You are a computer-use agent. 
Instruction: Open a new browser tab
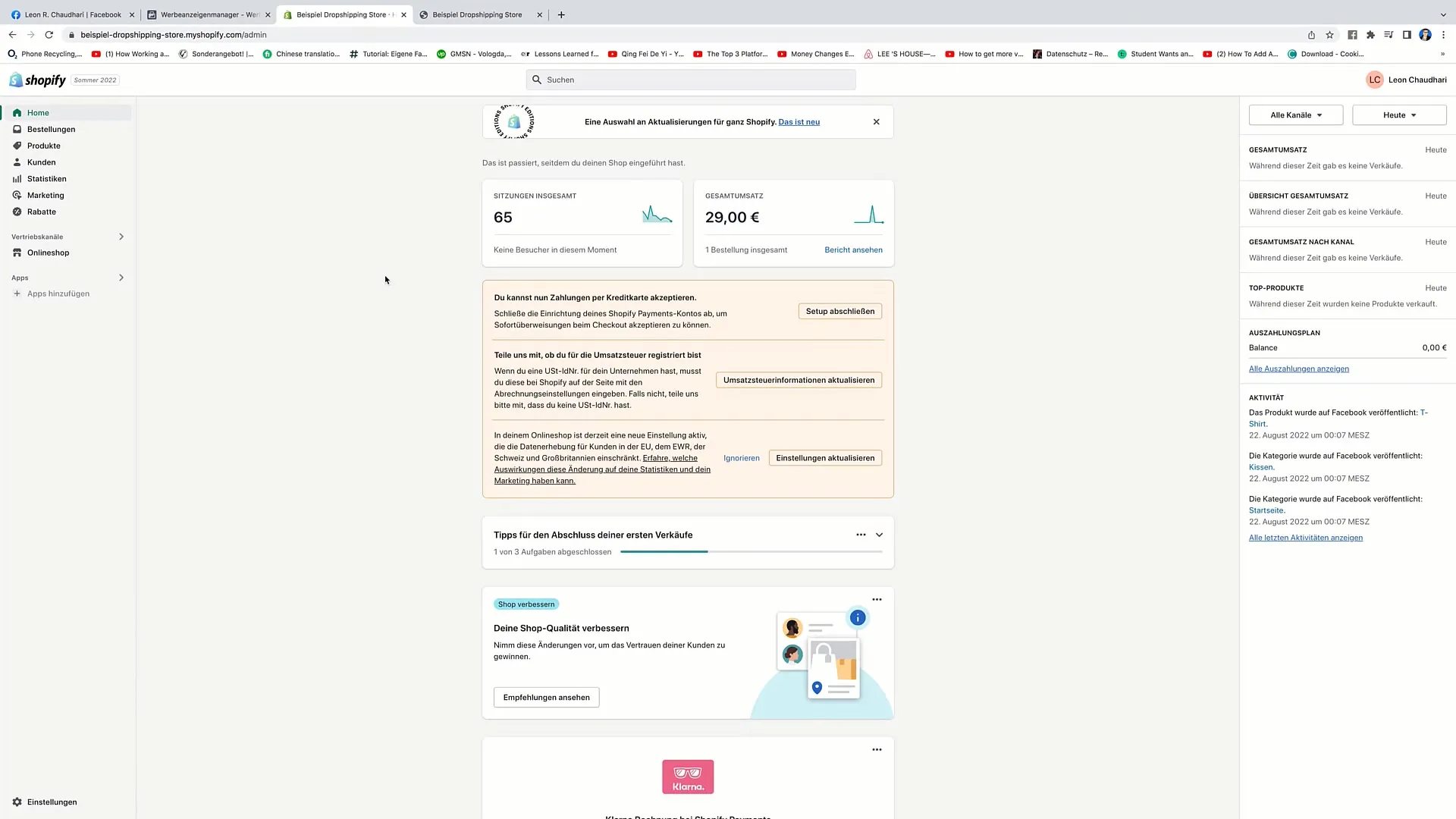561,14
